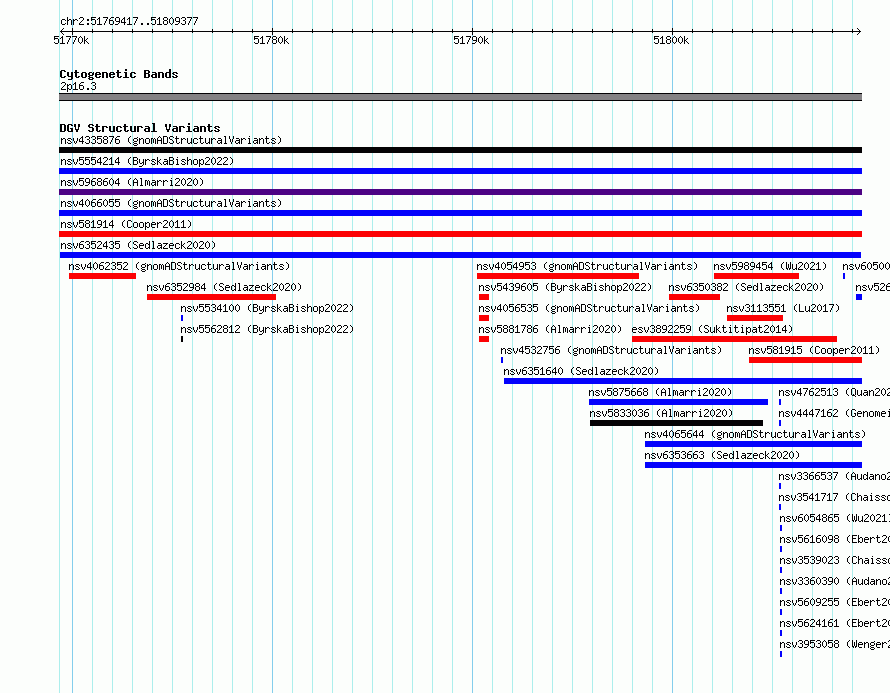Click the purple nsv5968604 Almarri2020 bar
The image size is (890, 693).
460,192
